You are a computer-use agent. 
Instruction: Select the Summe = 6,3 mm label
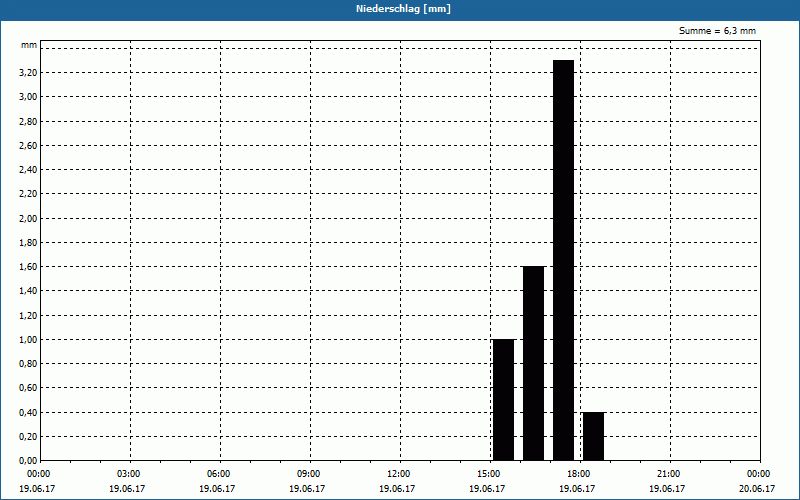pyautogui.click(x=717, y=31)
